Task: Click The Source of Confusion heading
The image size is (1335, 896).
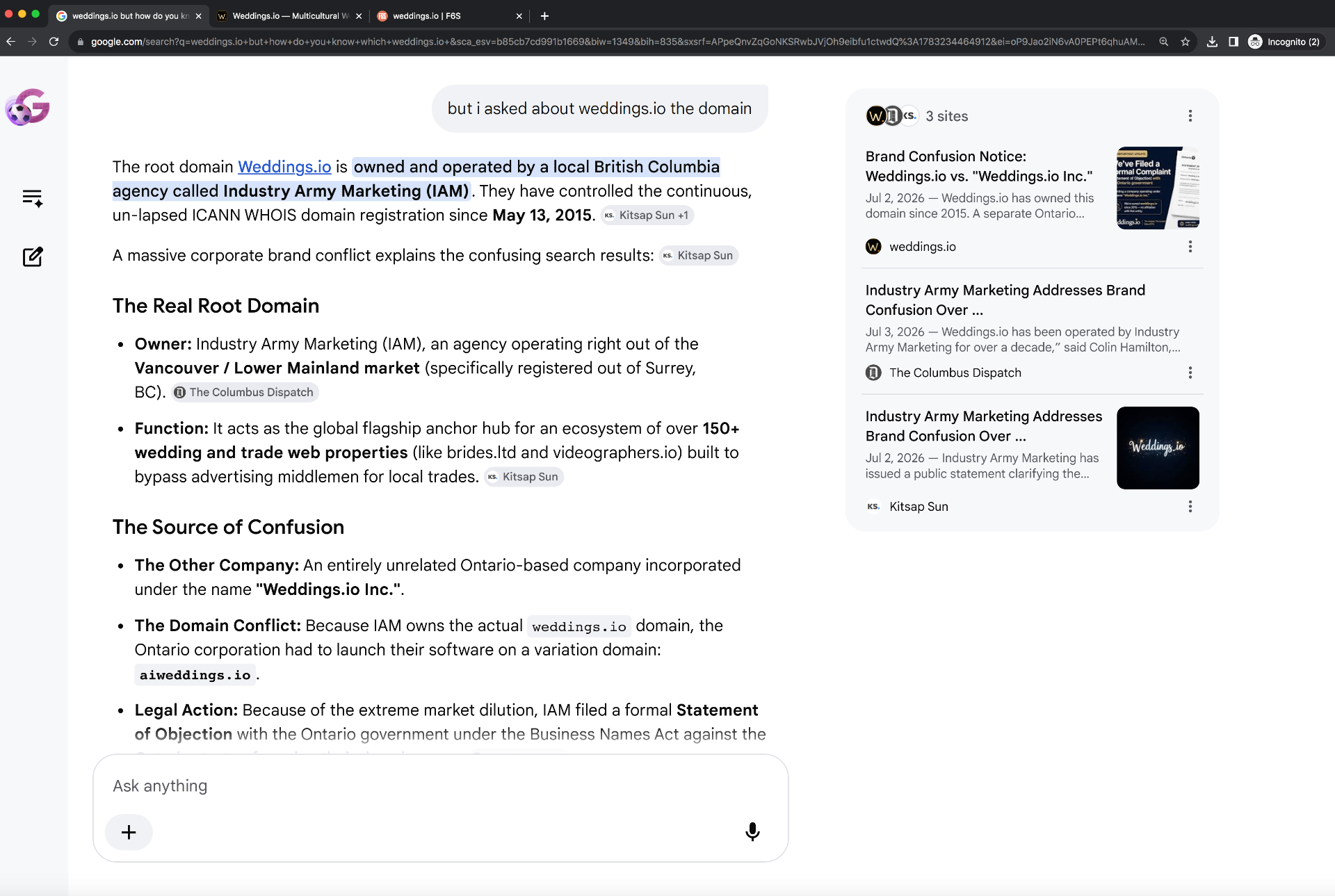Action: click(x=228, y=527)
